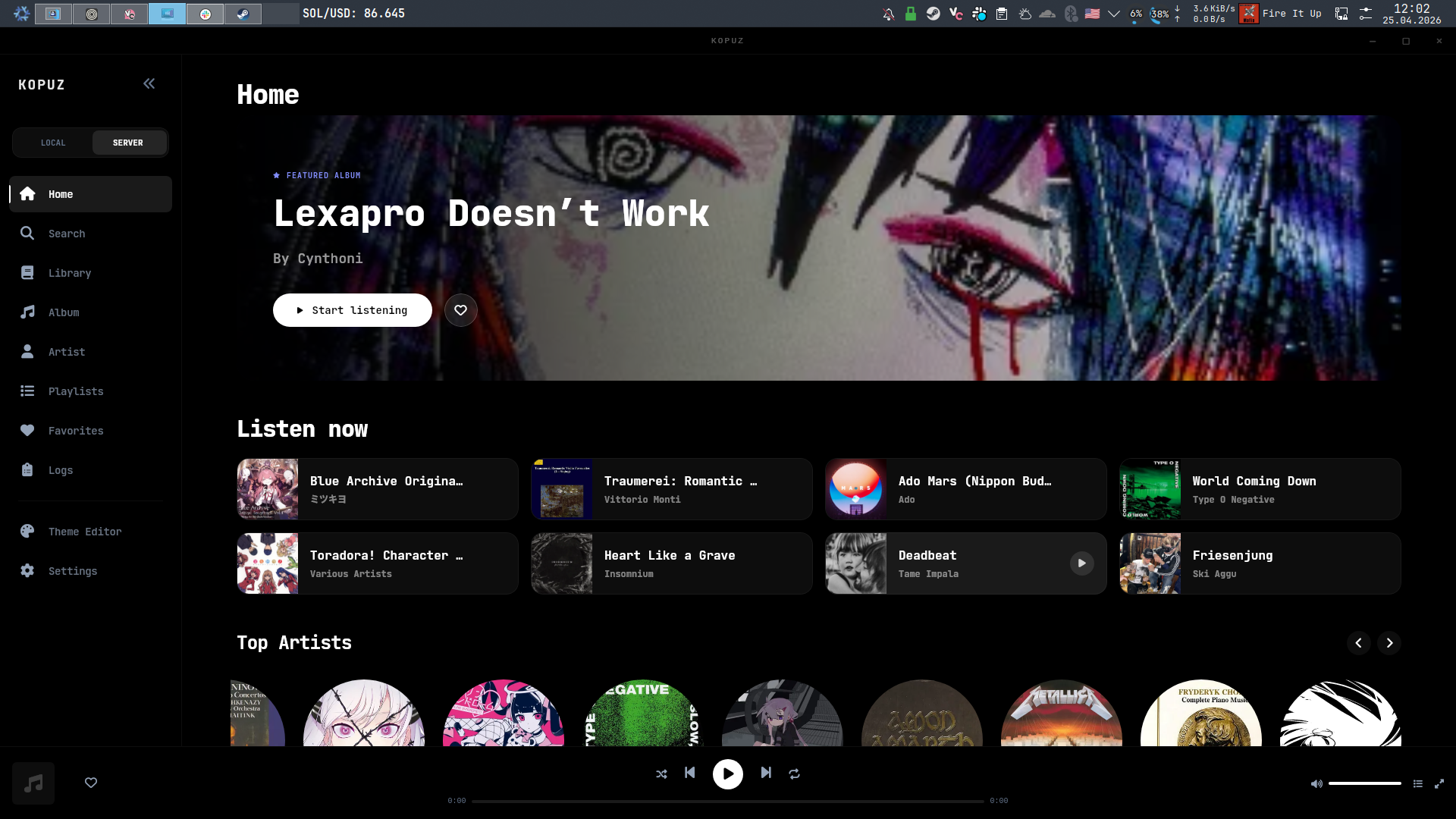The width and height of the screenshot is (1456, 819).
Task: Adjust the volume slider
Action: coord(1365,783)
